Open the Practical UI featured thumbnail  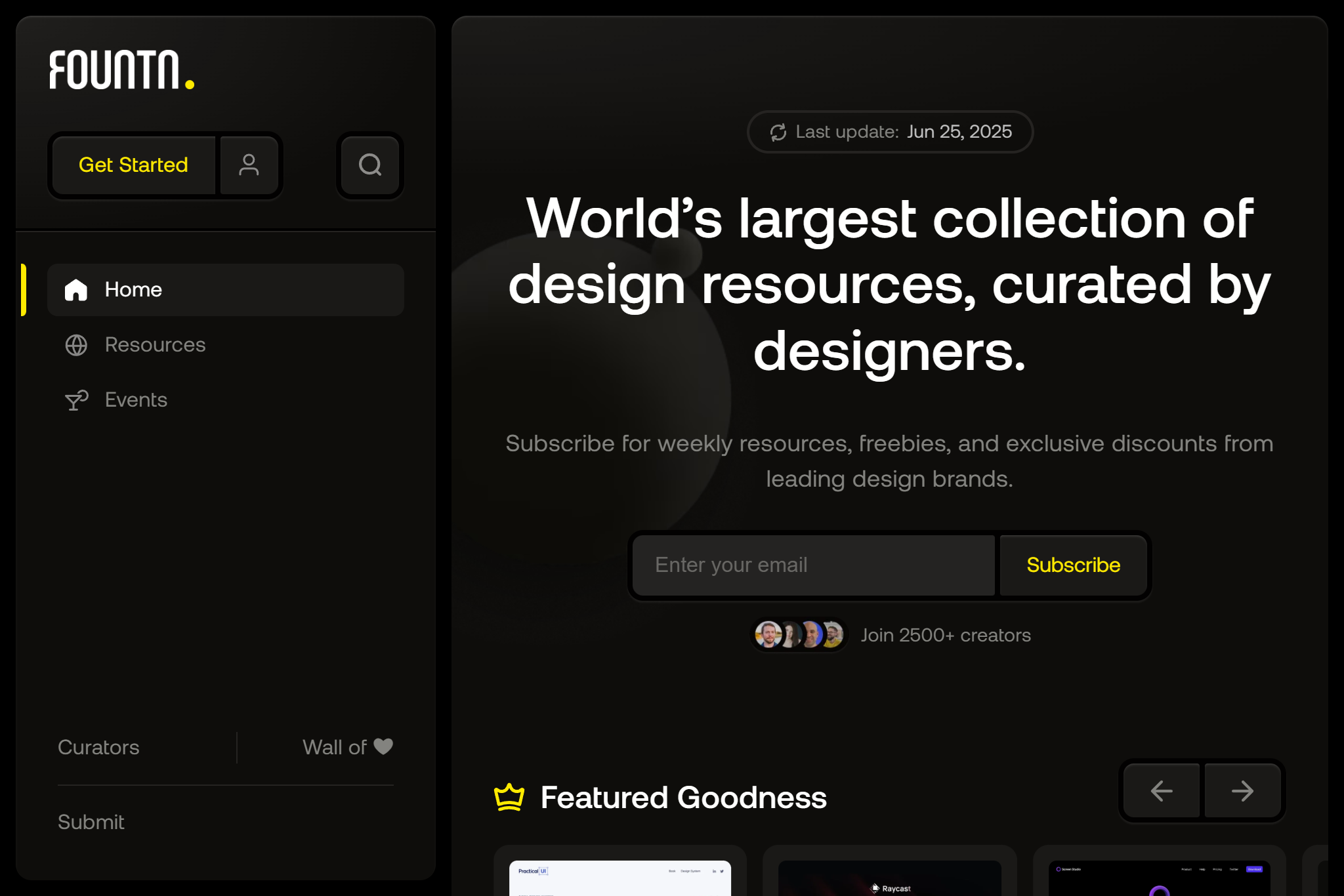tap(619, 878)
